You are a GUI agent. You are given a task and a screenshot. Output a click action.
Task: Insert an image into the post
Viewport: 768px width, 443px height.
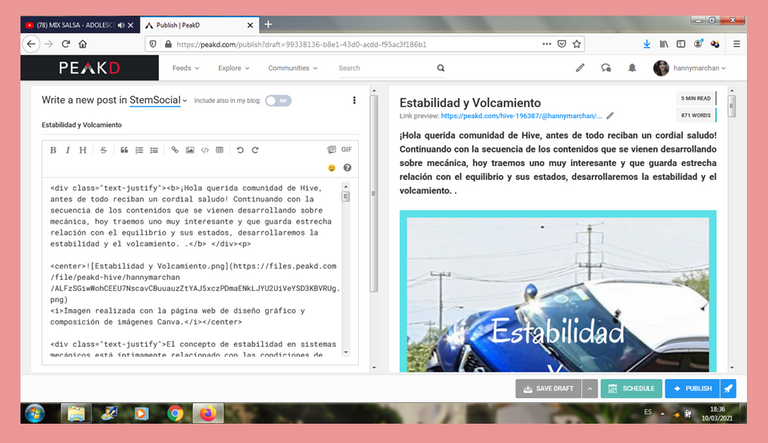(x=190, y=150)
